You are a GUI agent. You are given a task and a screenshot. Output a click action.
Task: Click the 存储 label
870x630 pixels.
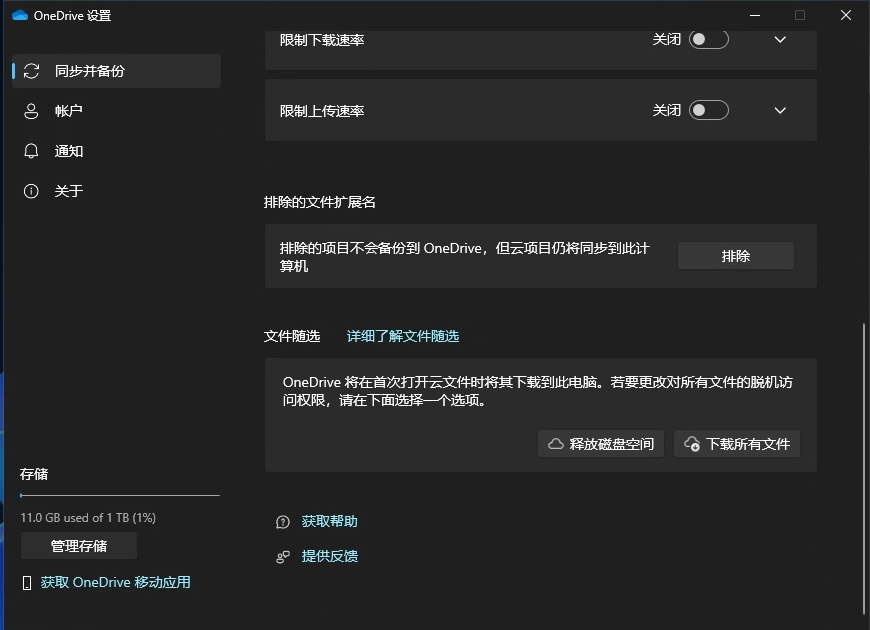coord(34,474)
